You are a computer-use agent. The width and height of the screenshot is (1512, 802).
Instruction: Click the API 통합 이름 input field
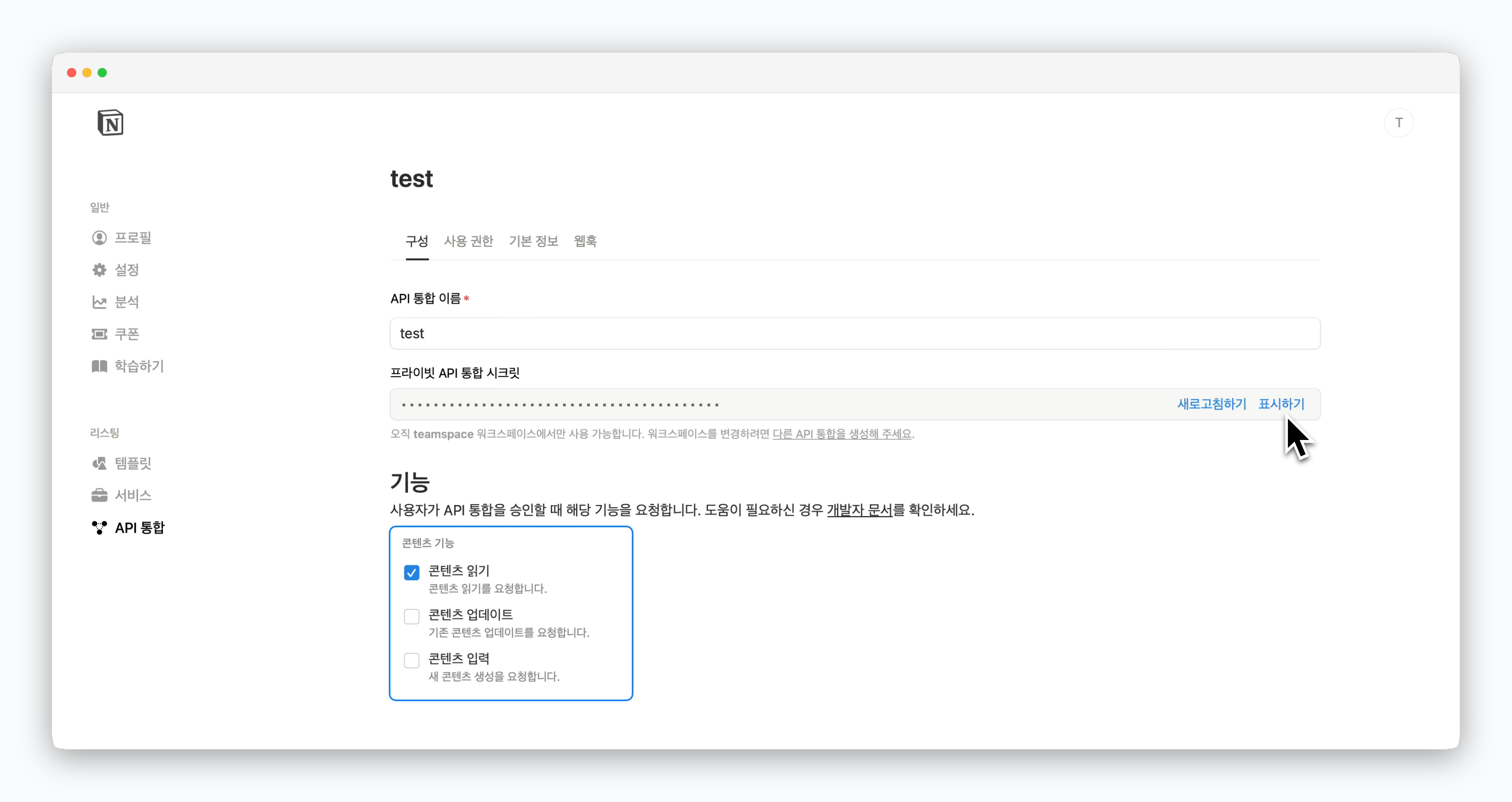tap(855, 333)
